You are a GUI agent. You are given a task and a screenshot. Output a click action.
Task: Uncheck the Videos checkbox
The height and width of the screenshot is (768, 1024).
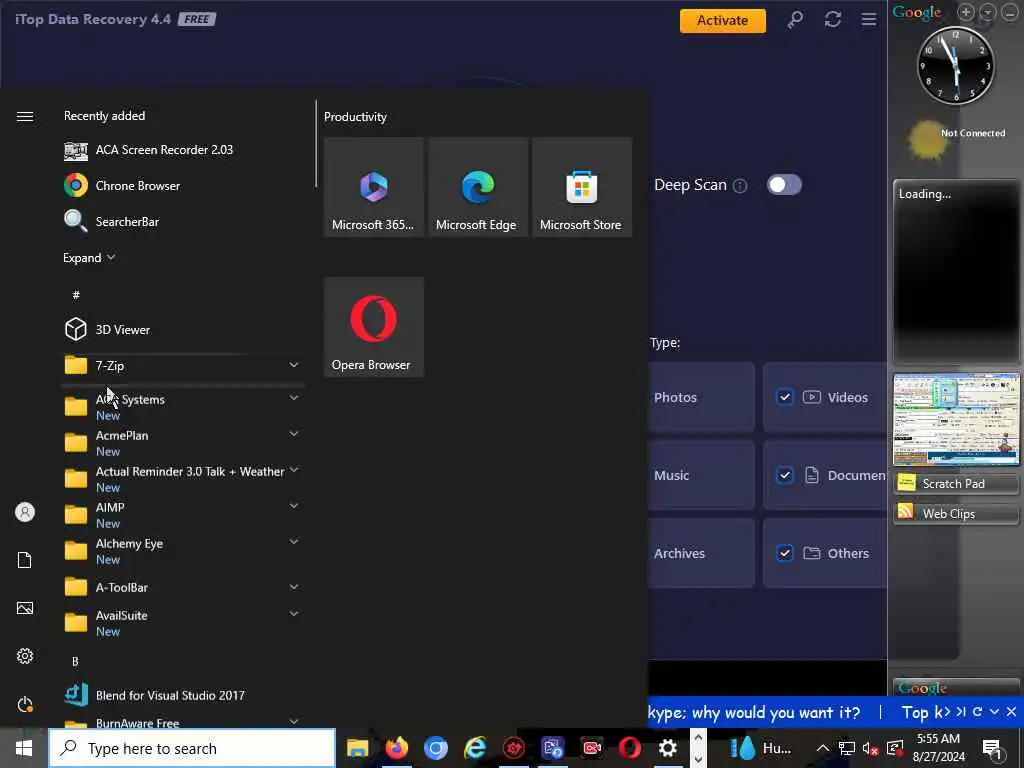tap(784, 397)
